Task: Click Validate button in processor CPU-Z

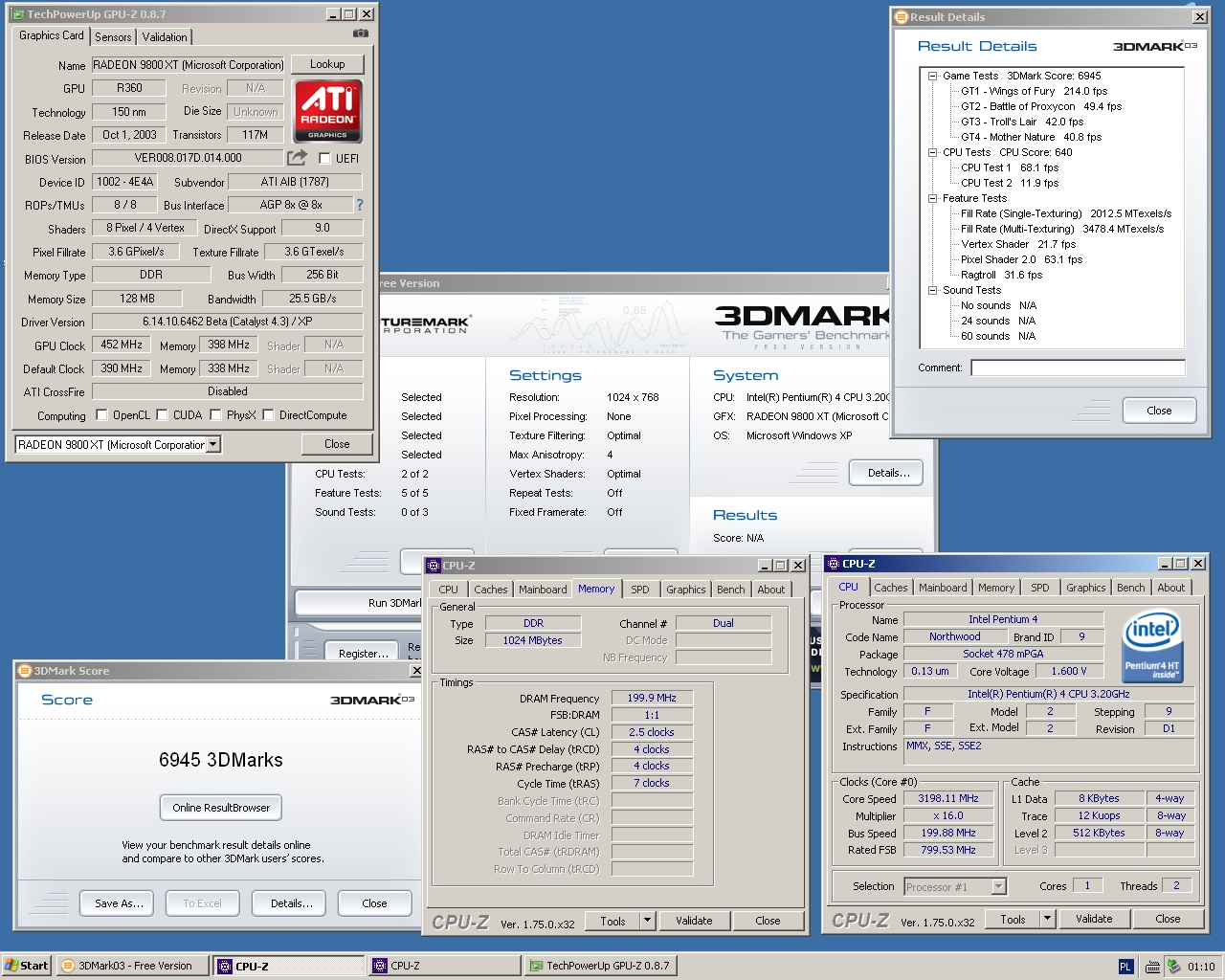Action: [x=1094, y=919]
